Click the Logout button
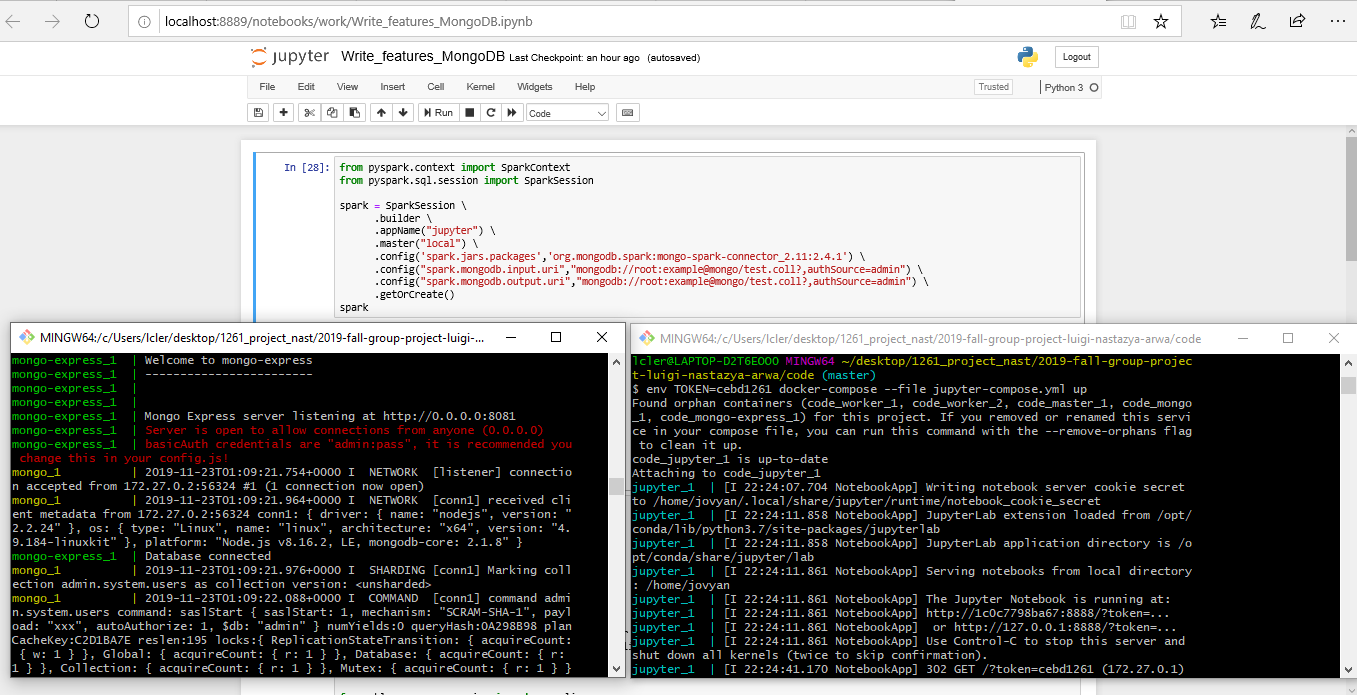 (1076, 57)
